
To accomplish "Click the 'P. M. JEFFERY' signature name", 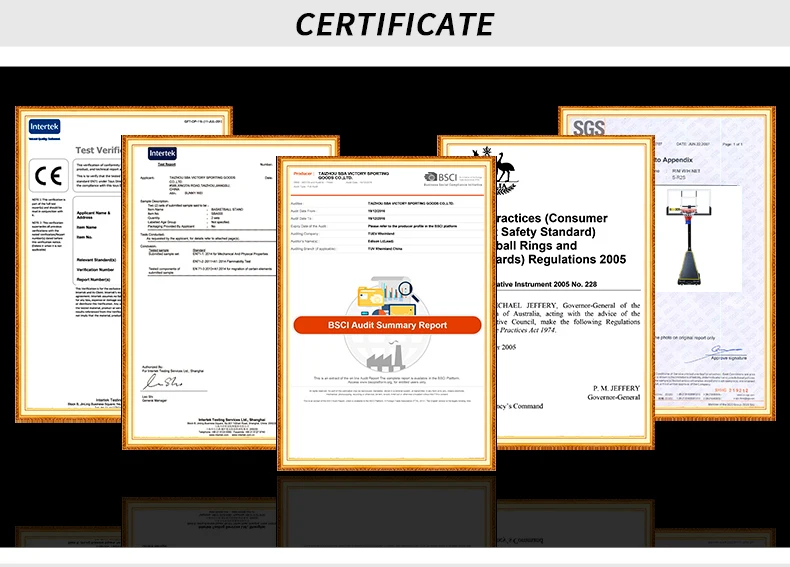I will point(616,388).
